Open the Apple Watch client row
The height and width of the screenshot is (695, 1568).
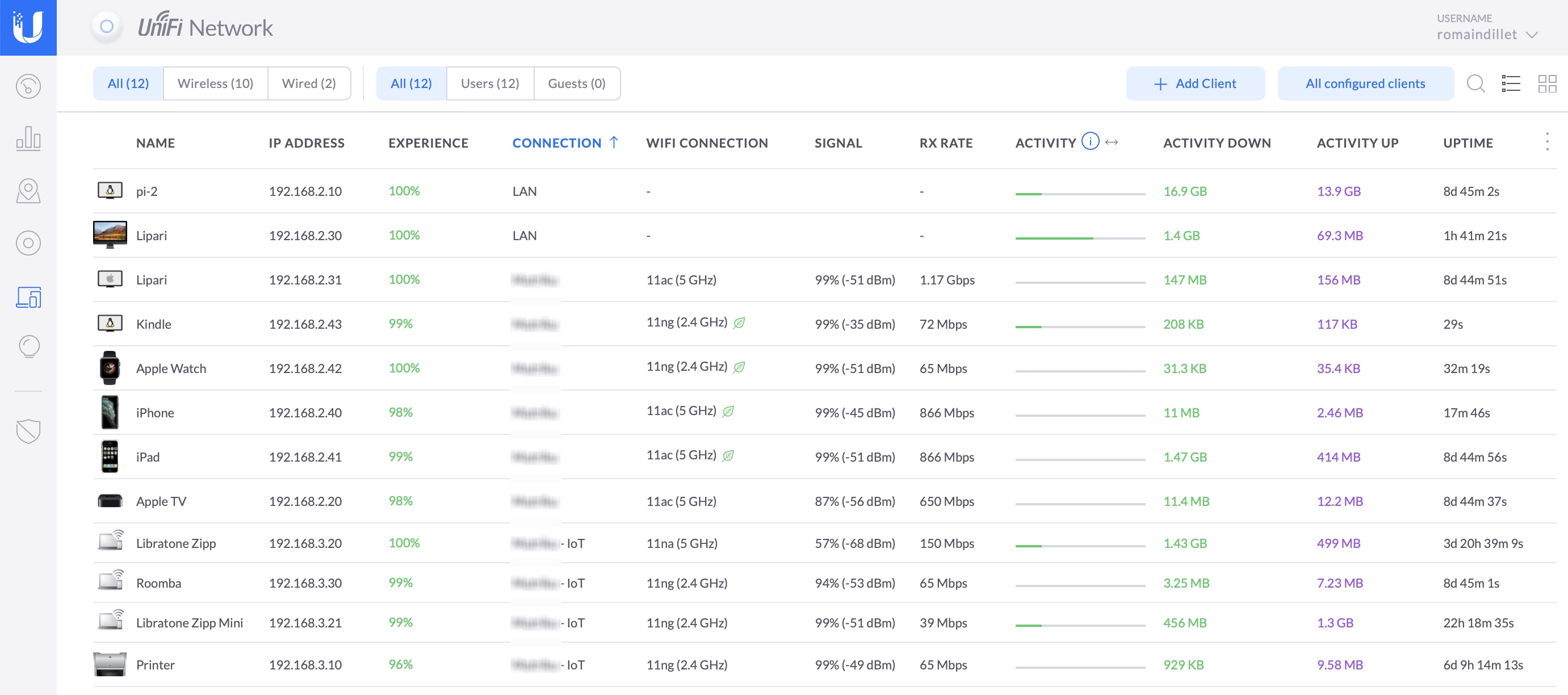pyautogui.click(x=171, y=368)
